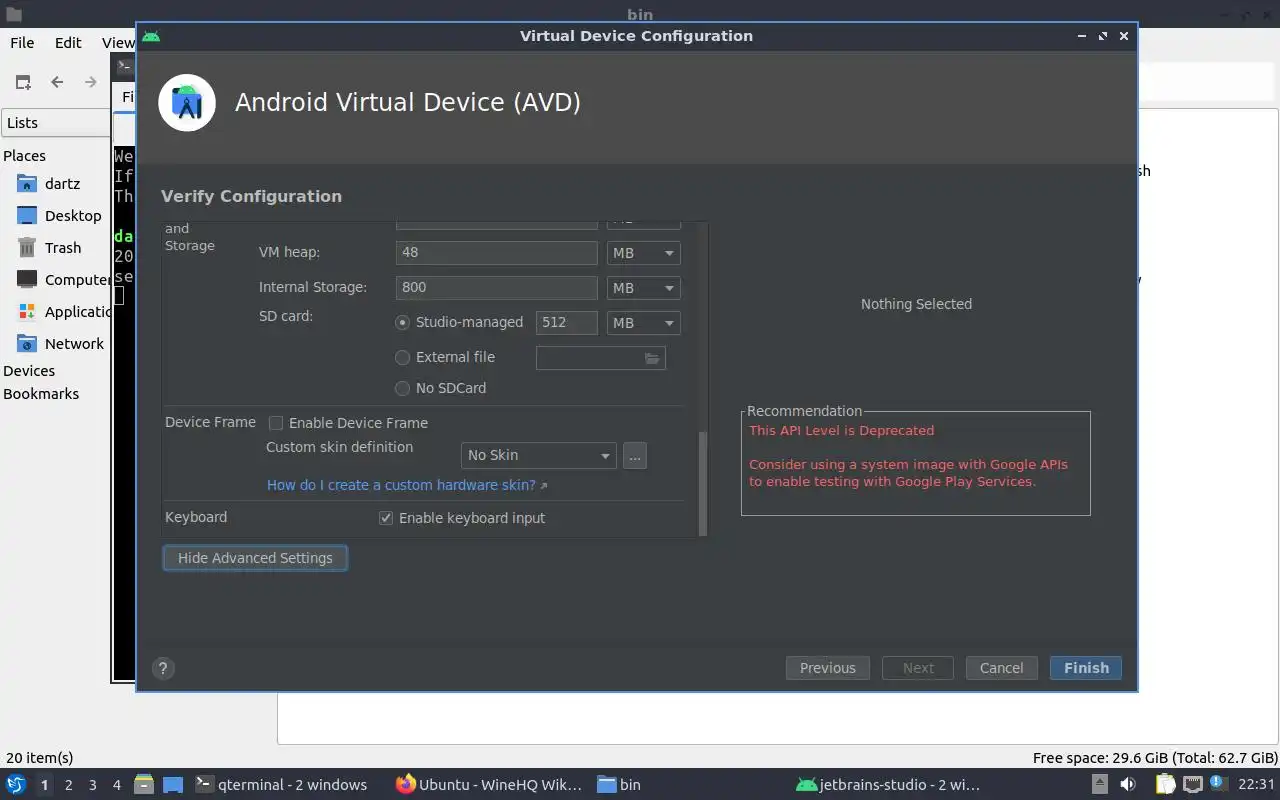Click the settings panel vertical scrollbar
Image resolution: width=1280 pixels, height=800 pixels.
pyautogui.click(x=702, y=483)
